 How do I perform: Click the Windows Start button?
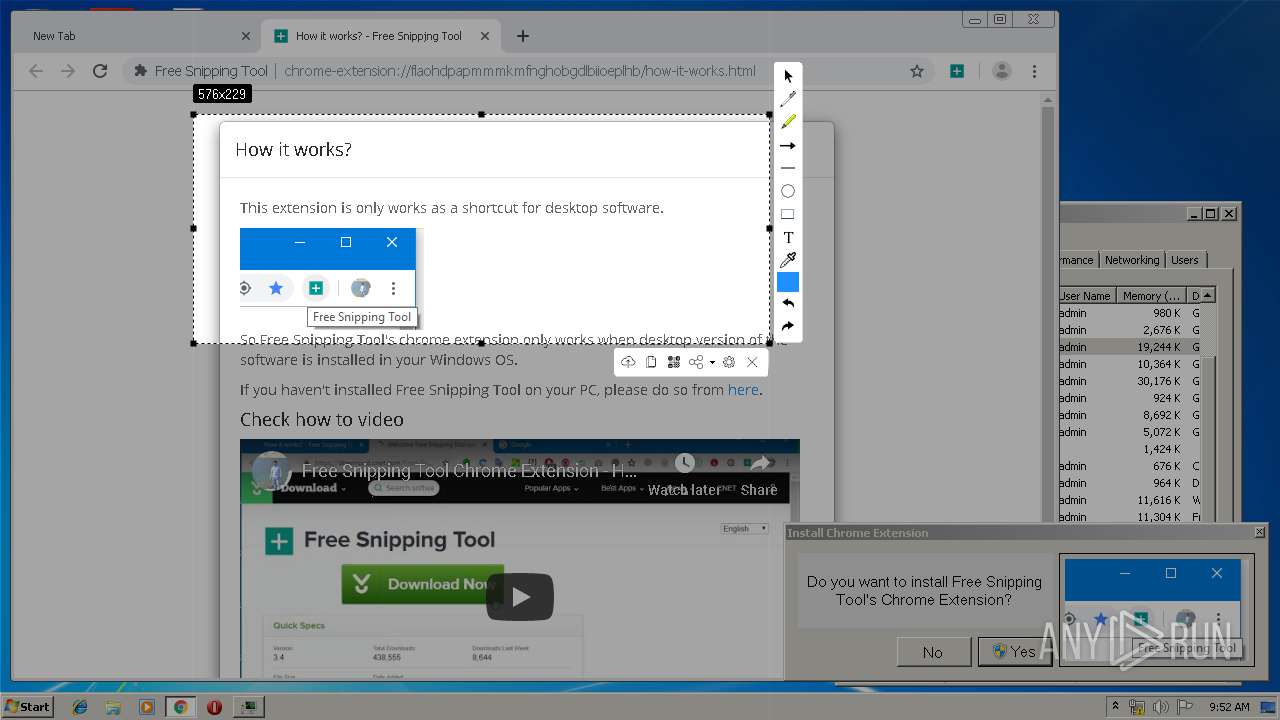pos(28,706)
